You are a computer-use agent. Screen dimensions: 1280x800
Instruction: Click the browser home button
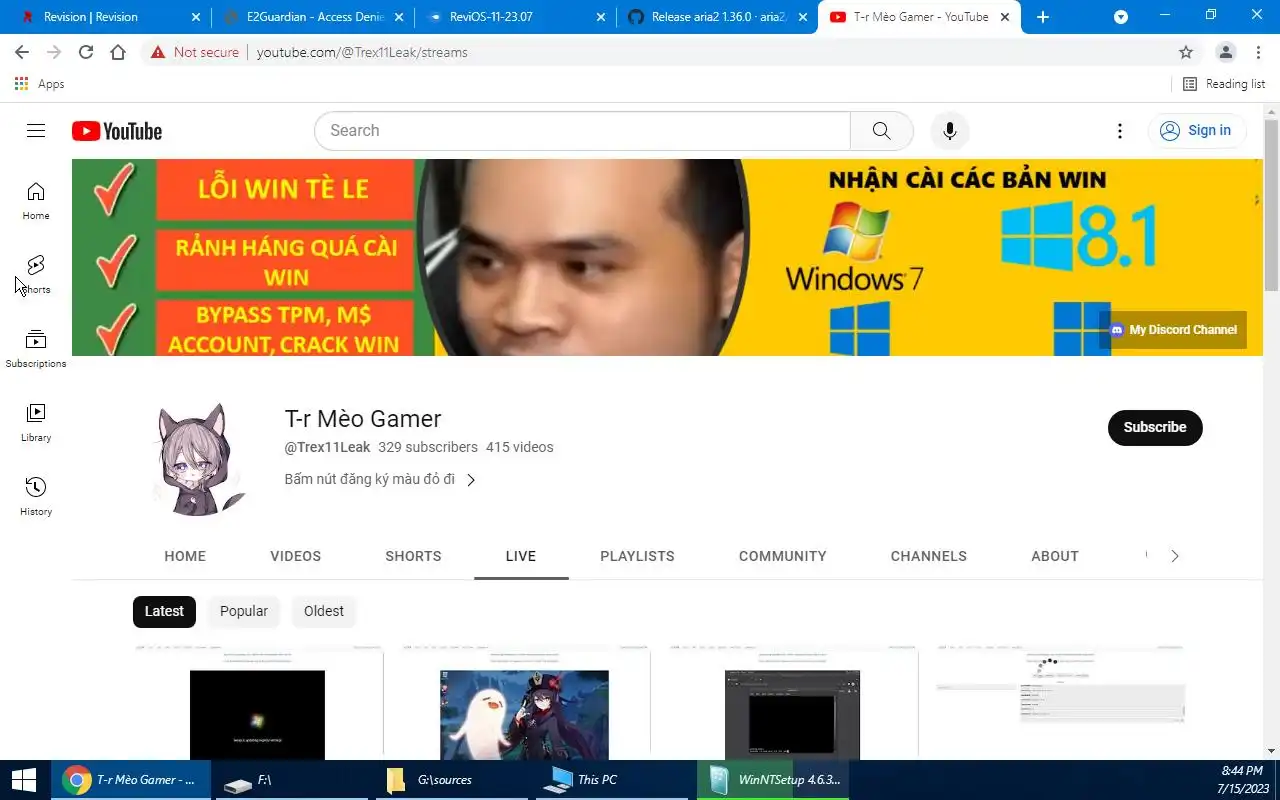coord(118,52)
